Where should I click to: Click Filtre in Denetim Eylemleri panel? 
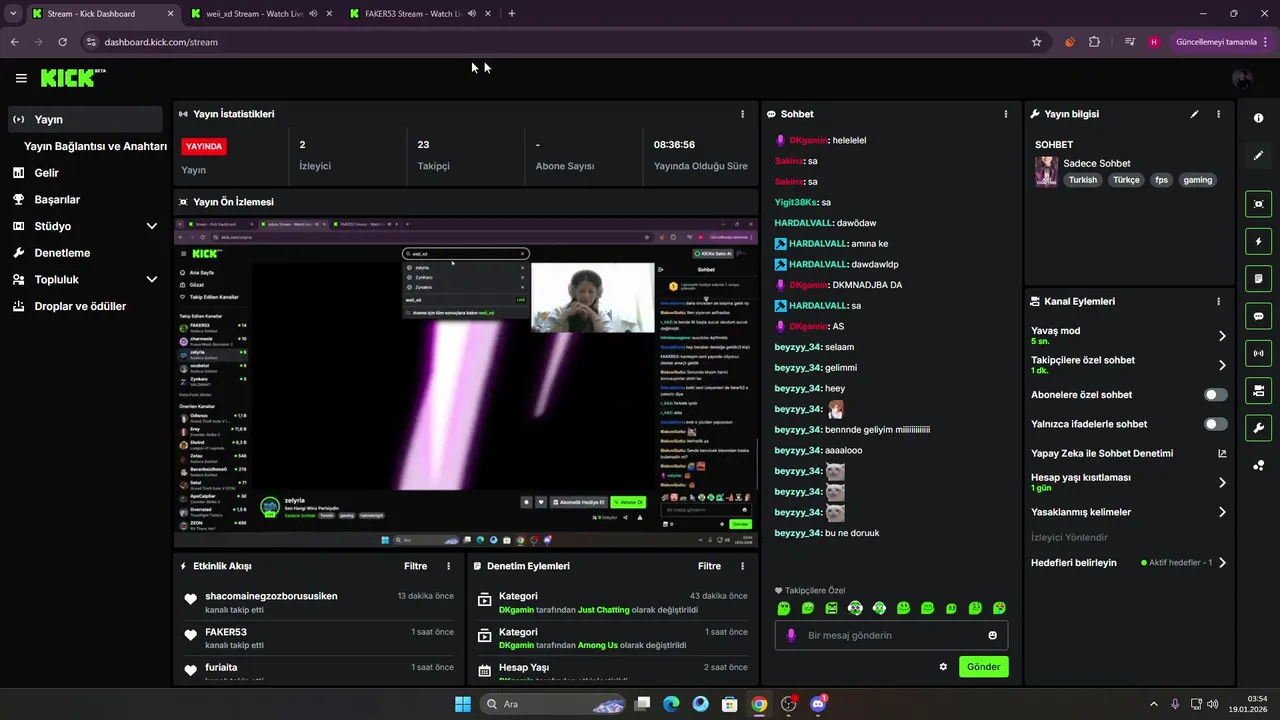[709, 566]
